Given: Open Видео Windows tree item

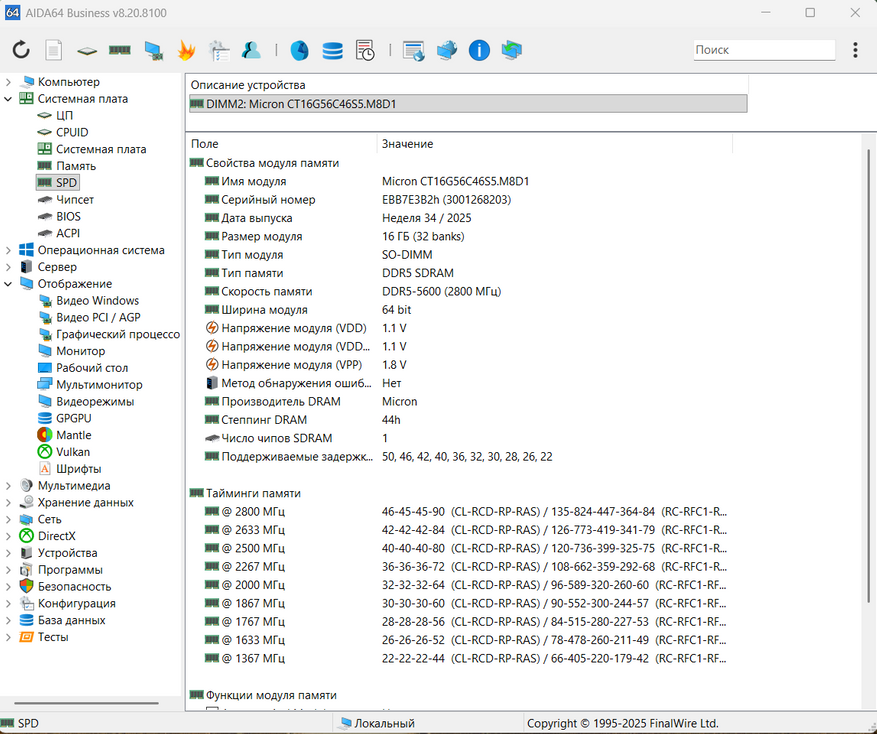Looking at the screenshot, I should point(97,300).
